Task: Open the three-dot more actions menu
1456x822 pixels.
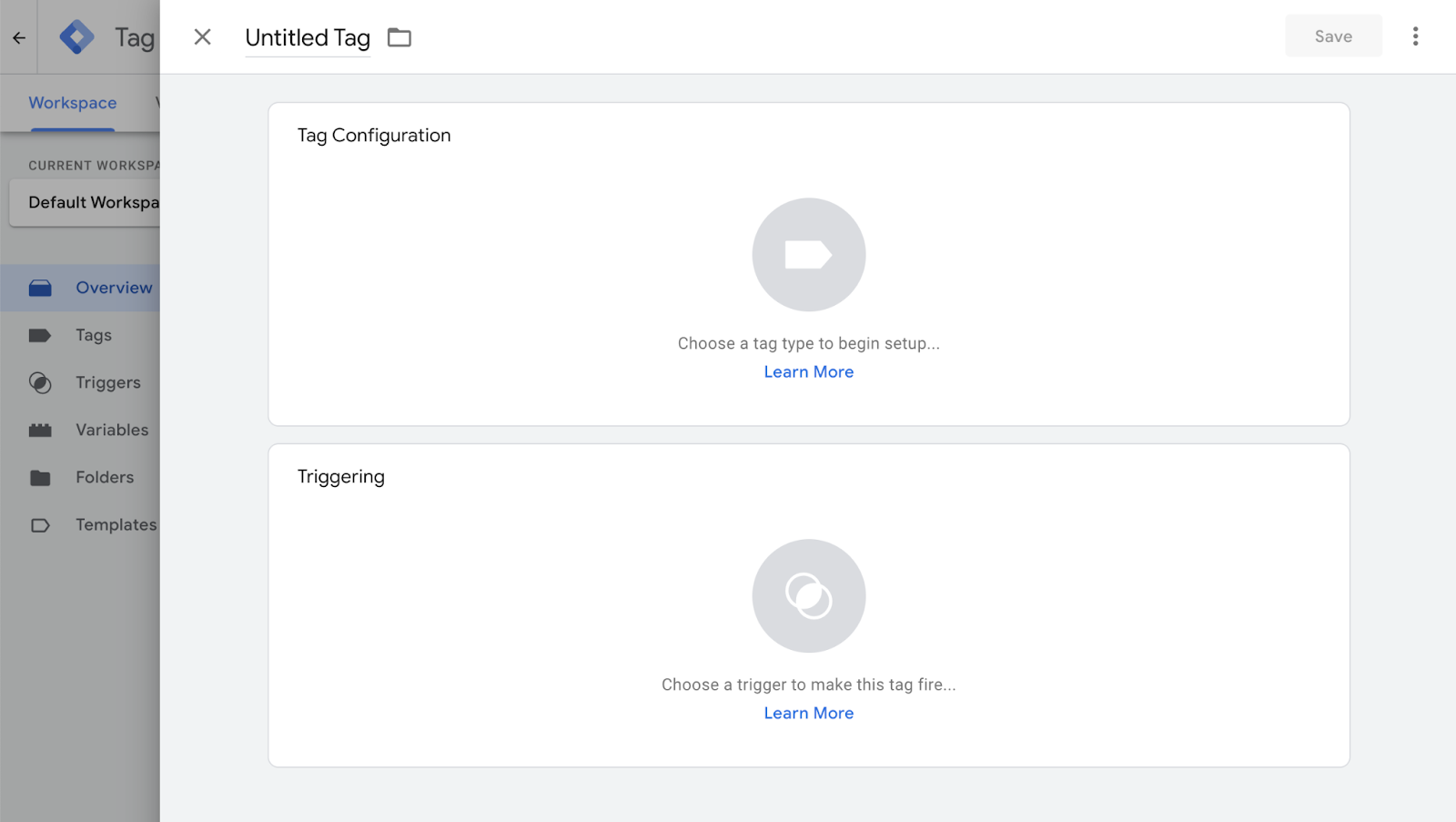Action: point(1415,36)
